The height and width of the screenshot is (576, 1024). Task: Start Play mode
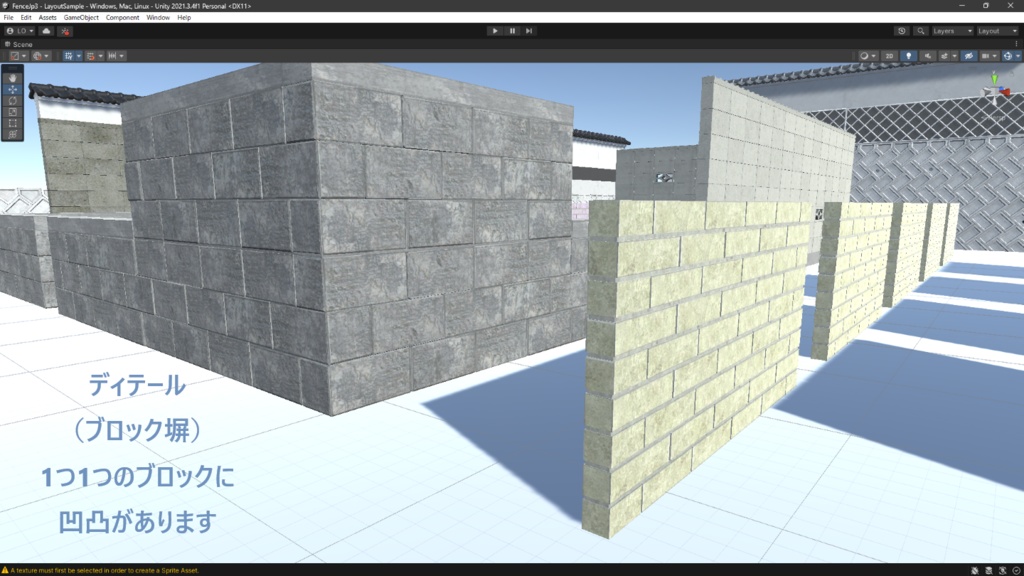click(x=495, y=31)
